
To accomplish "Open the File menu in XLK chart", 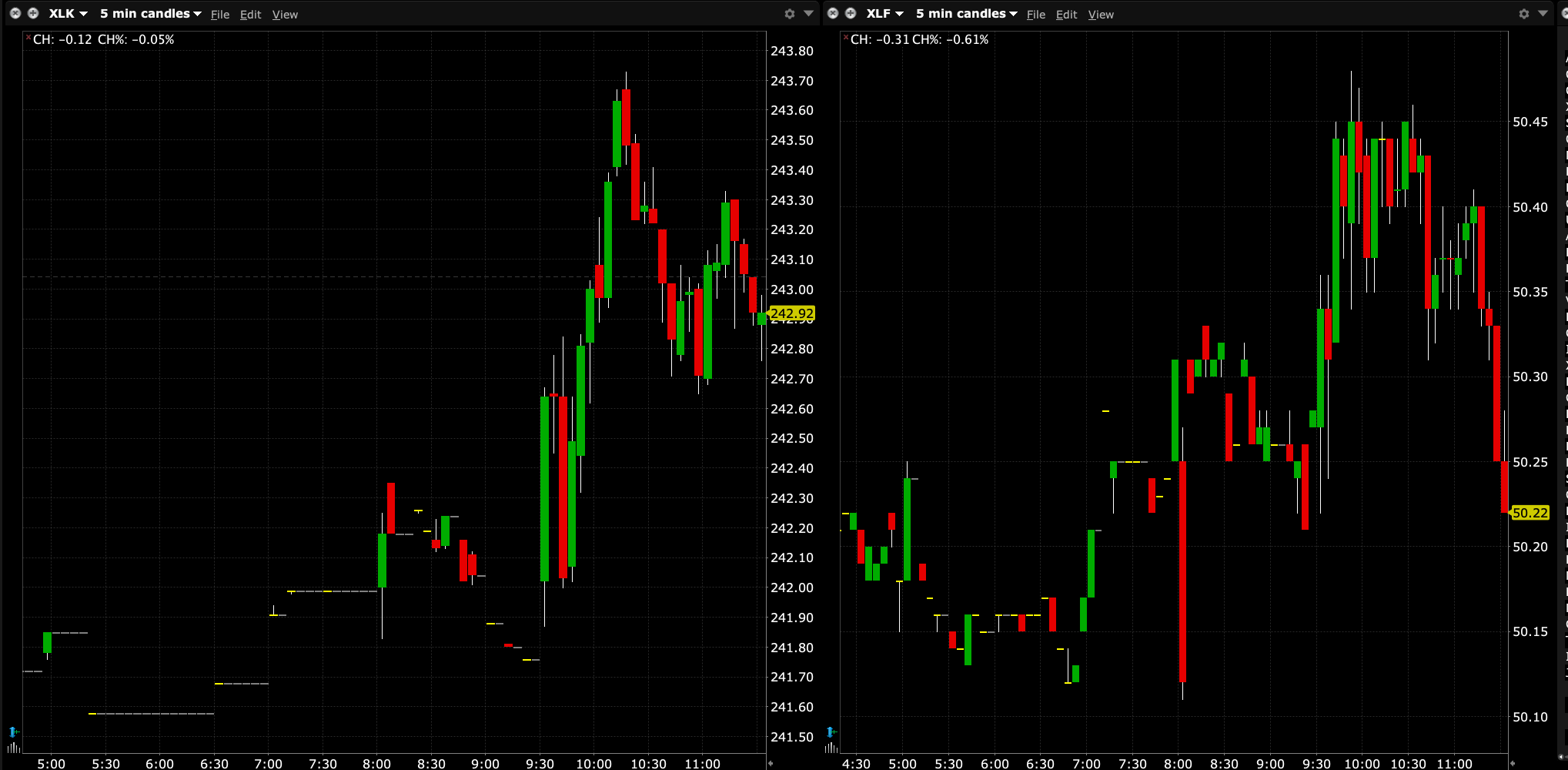I will [x=220, y=15].
